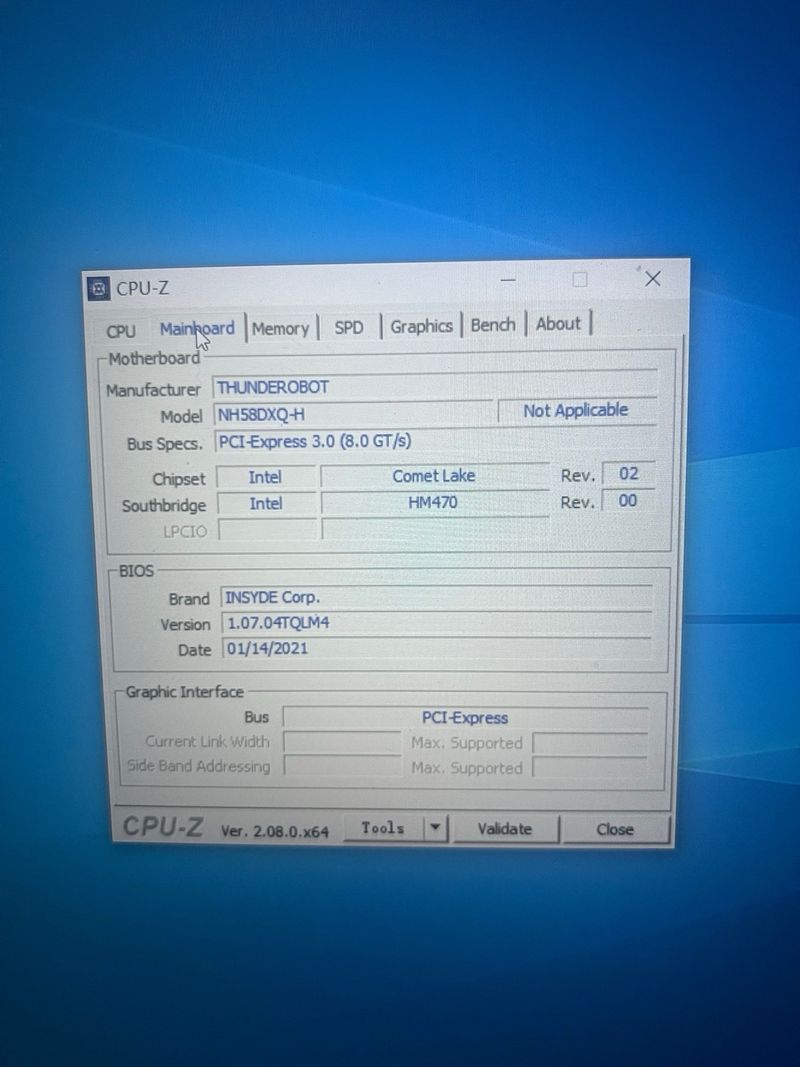View the Graphics tab
The width and height of the screenshot is (800, 1067).
[x=421, y=326]
